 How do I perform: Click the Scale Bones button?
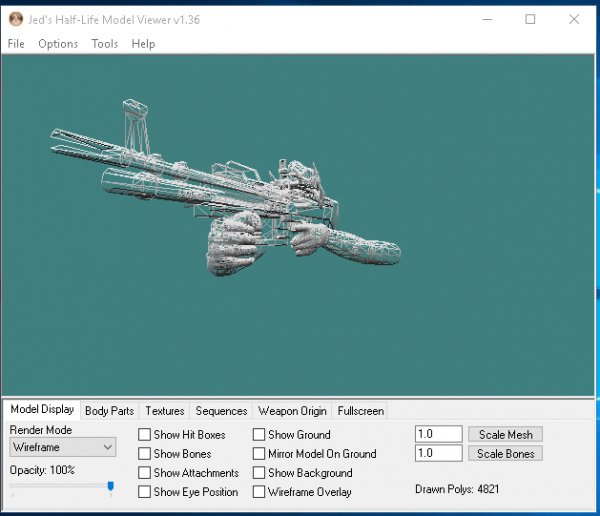coord(505,454)
